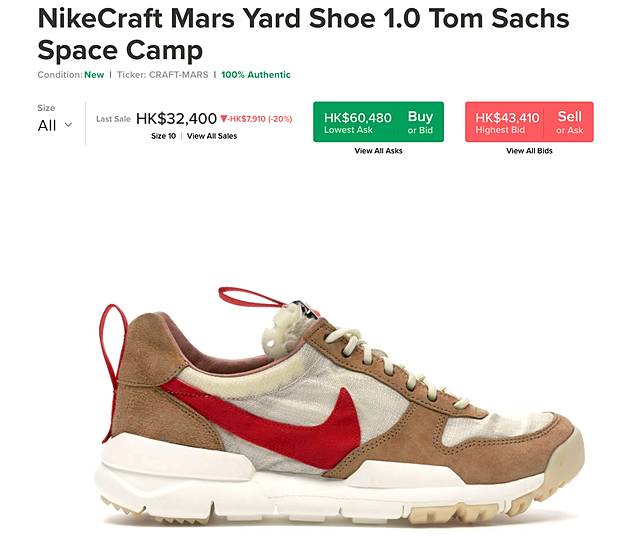Screen dimensions: 644x540
Task: Click the Condition New label
Action: [x=71, y=75]
